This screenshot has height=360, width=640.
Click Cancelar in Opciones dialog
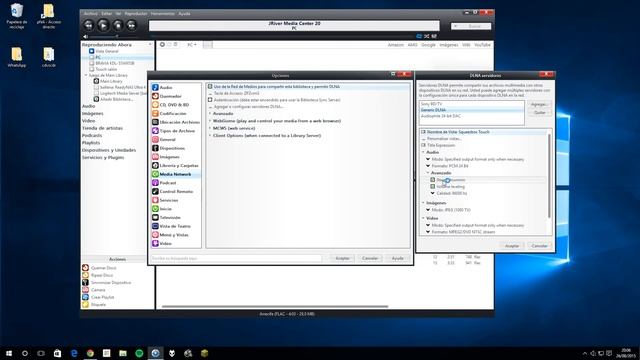[x=370, y=258]
